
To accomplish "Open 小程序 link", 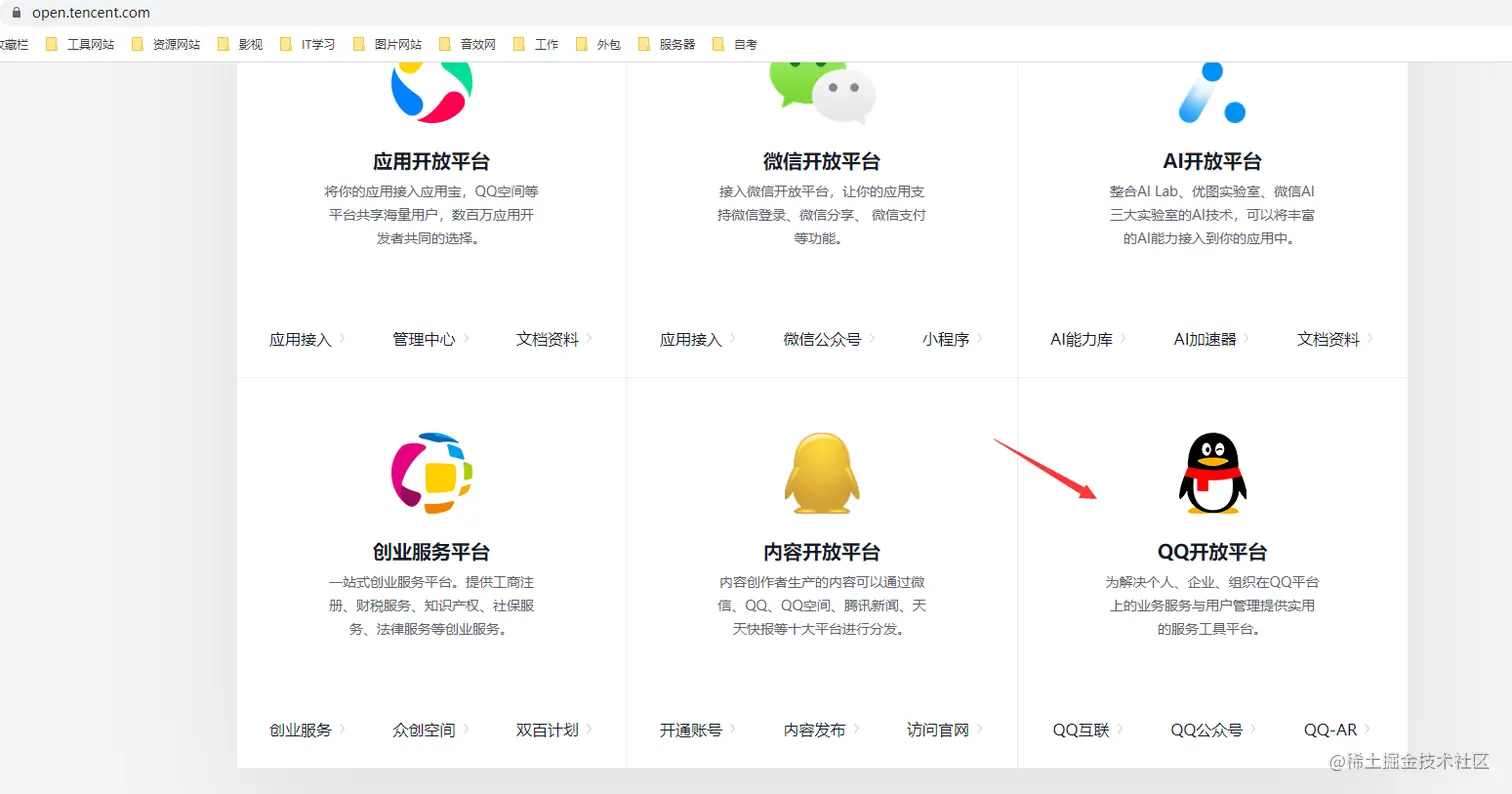I will (952, 339).
